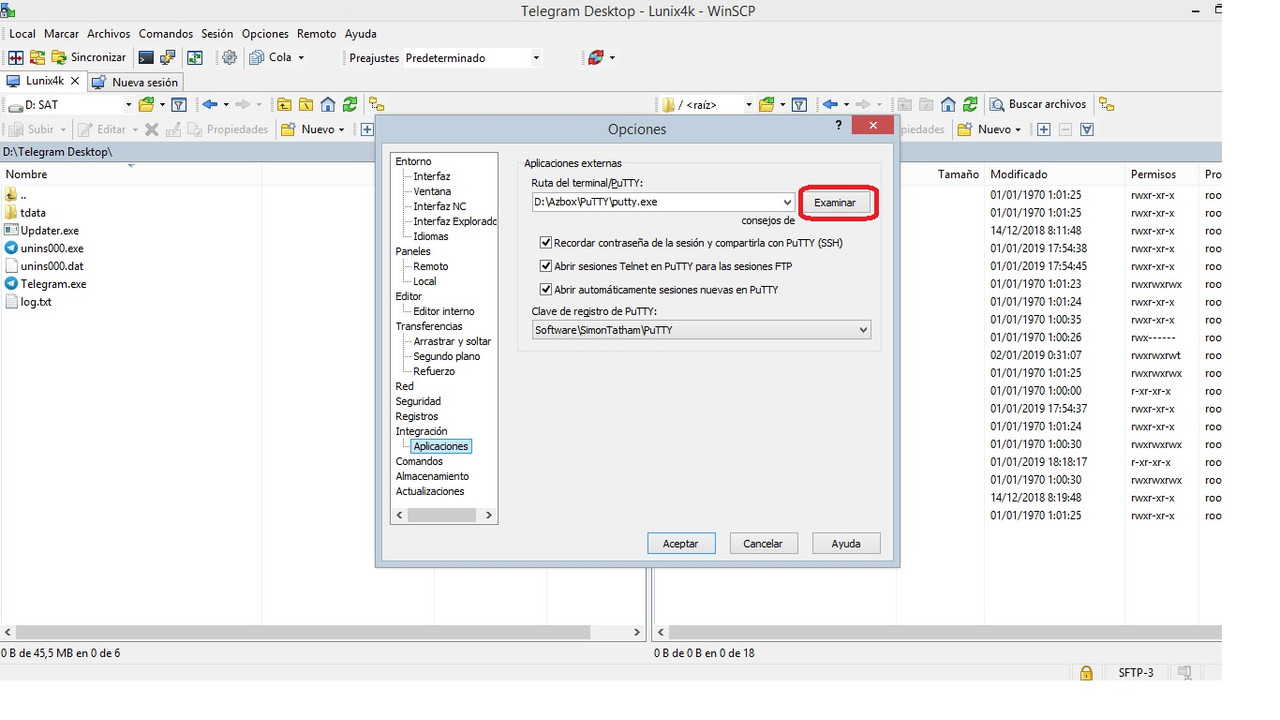The width and height of the screenshot is (1280, 720).
Task: Select Entorno in options tree
Action: point(413,161)
